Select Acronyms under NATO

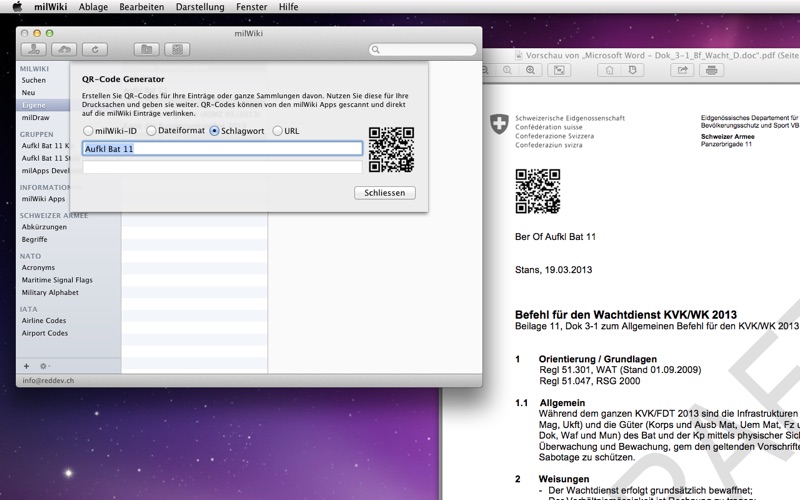click(38, 267)
